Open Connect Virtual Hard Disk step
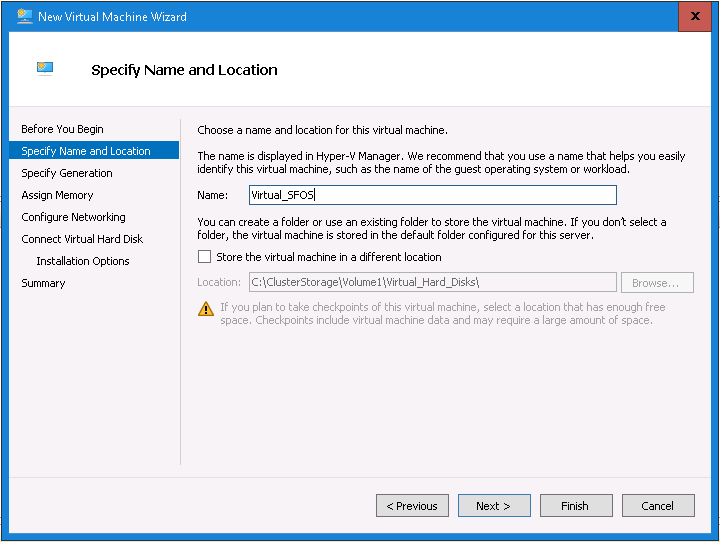Image resolution: width=720 pixels, height=542 pixels. pos(82,239)
